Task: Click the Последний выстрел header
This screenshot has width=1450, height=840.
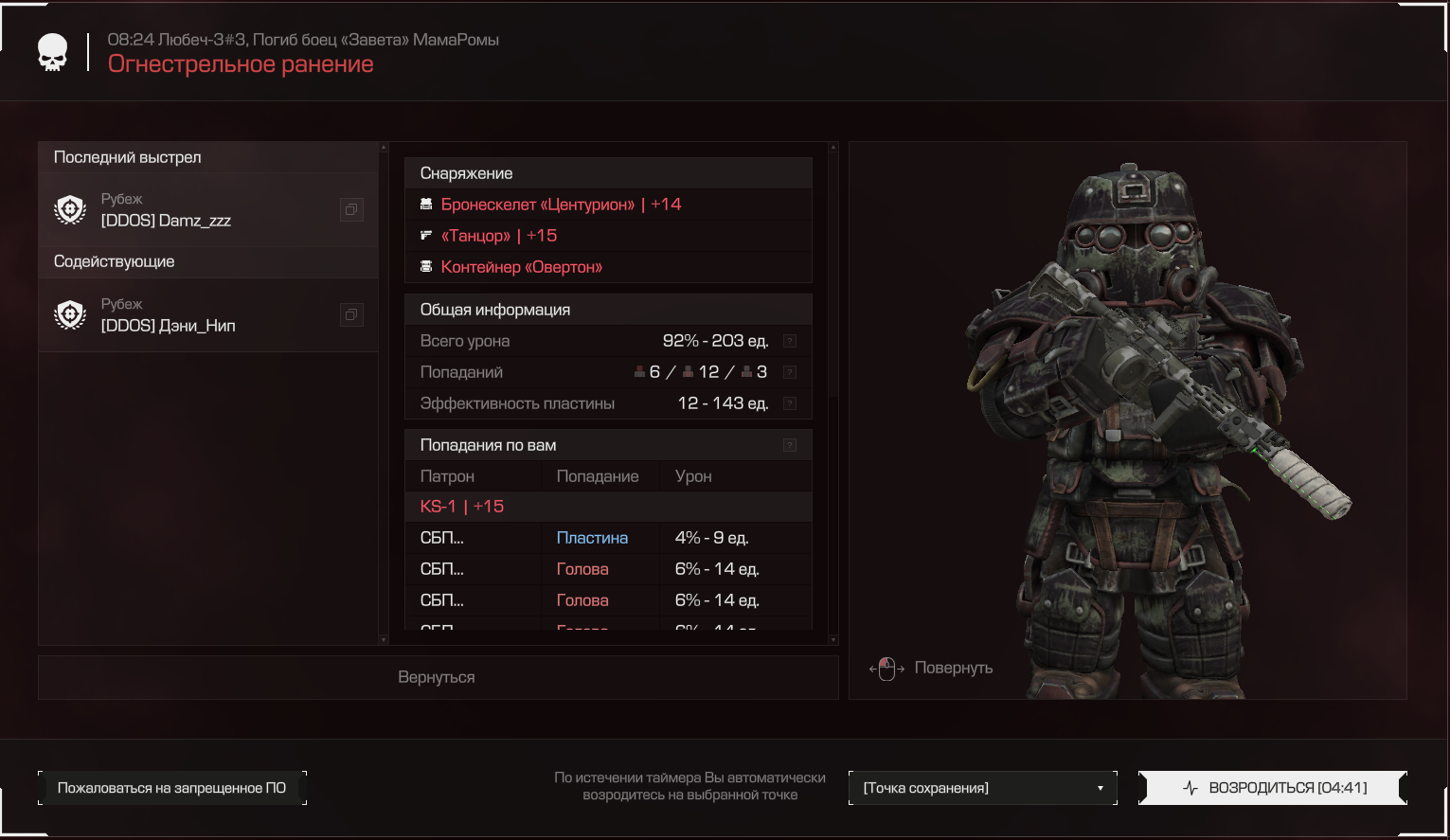Action: [x=208, y=157]
